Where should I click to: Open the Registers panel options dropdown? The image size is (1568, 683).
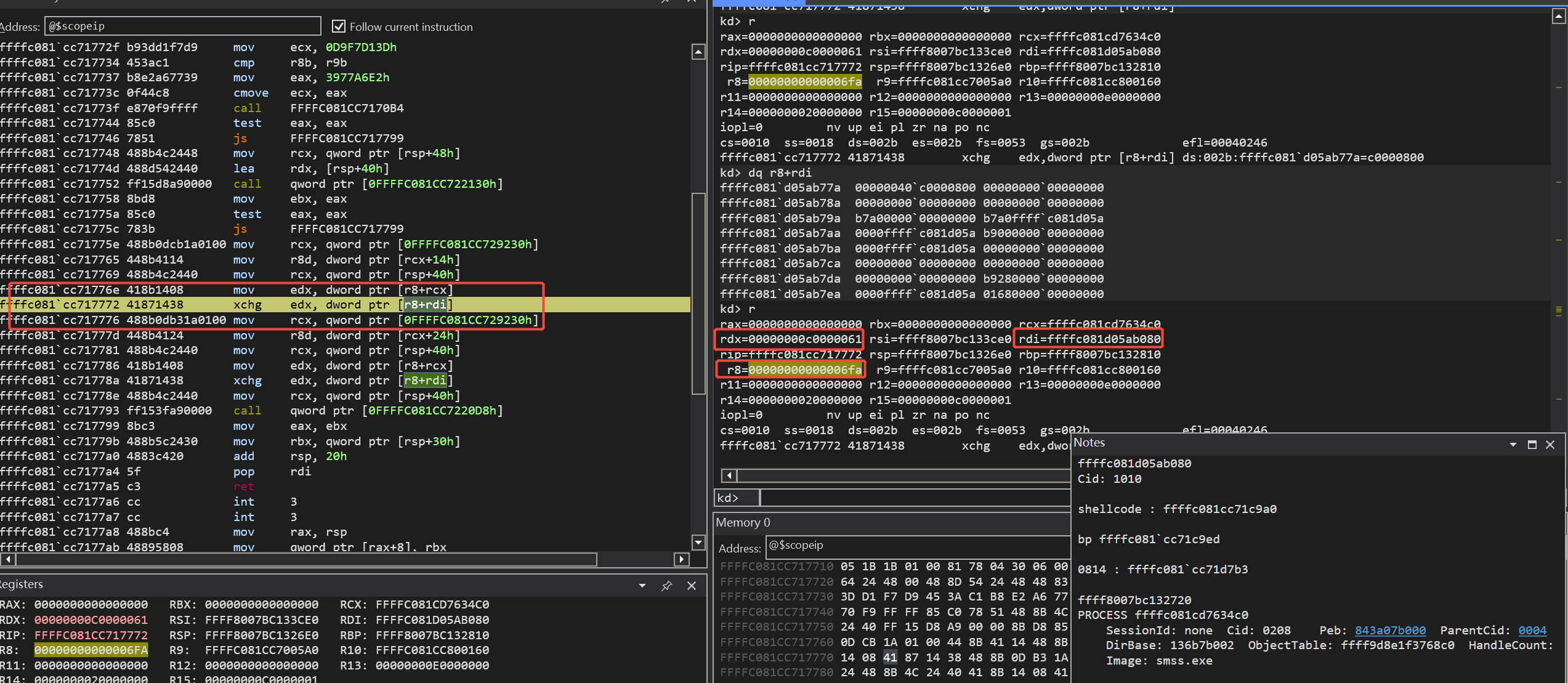(642, 586)
